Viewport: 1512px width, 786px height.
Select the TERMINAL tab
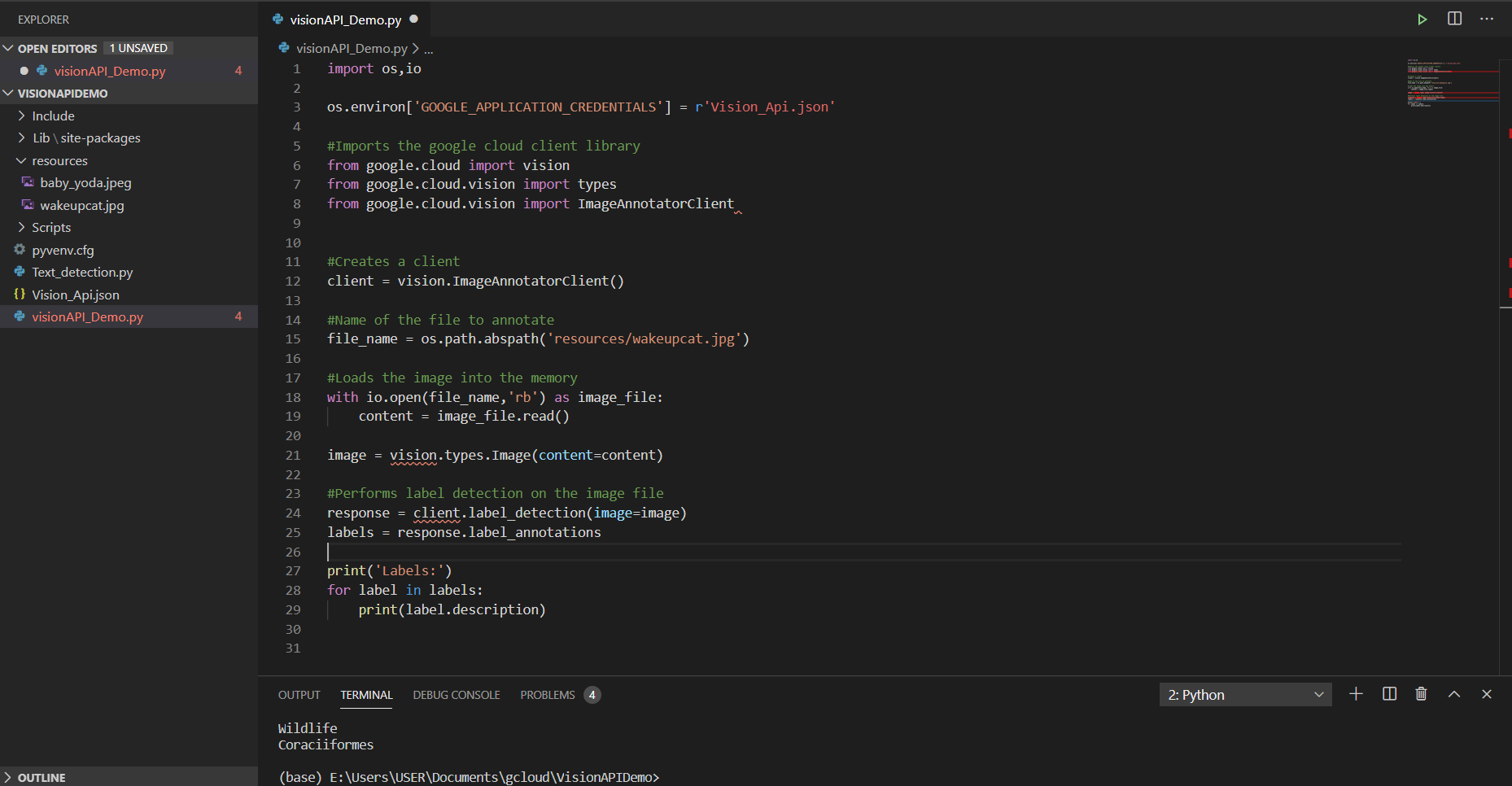pos(366,695)
